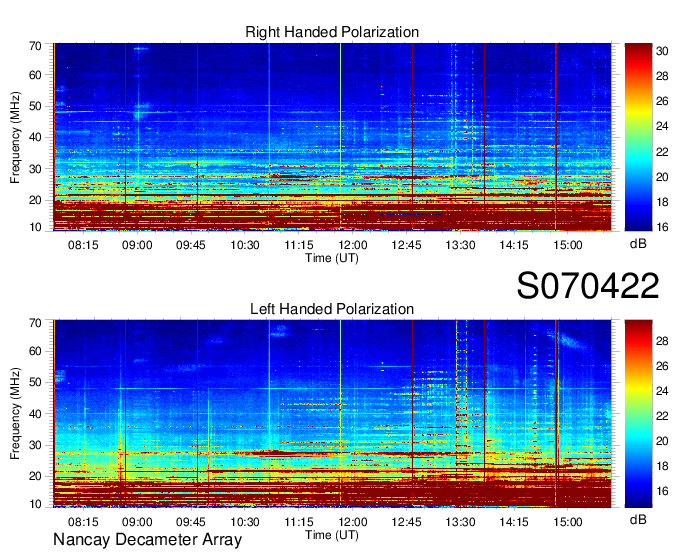Image resolution: width=680 pixels, height=552 pixels.
Task: Click the 22 dB value on Left Handed colorbar
Action: [662, 416]
